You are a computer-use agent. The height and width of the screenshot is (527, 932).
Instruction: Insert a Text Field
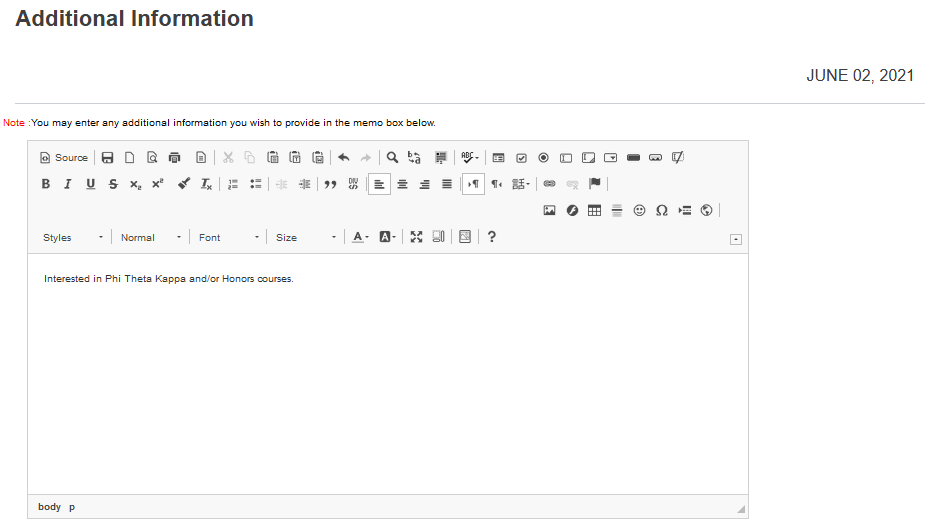pyautogui.click(x=566, y=157)
